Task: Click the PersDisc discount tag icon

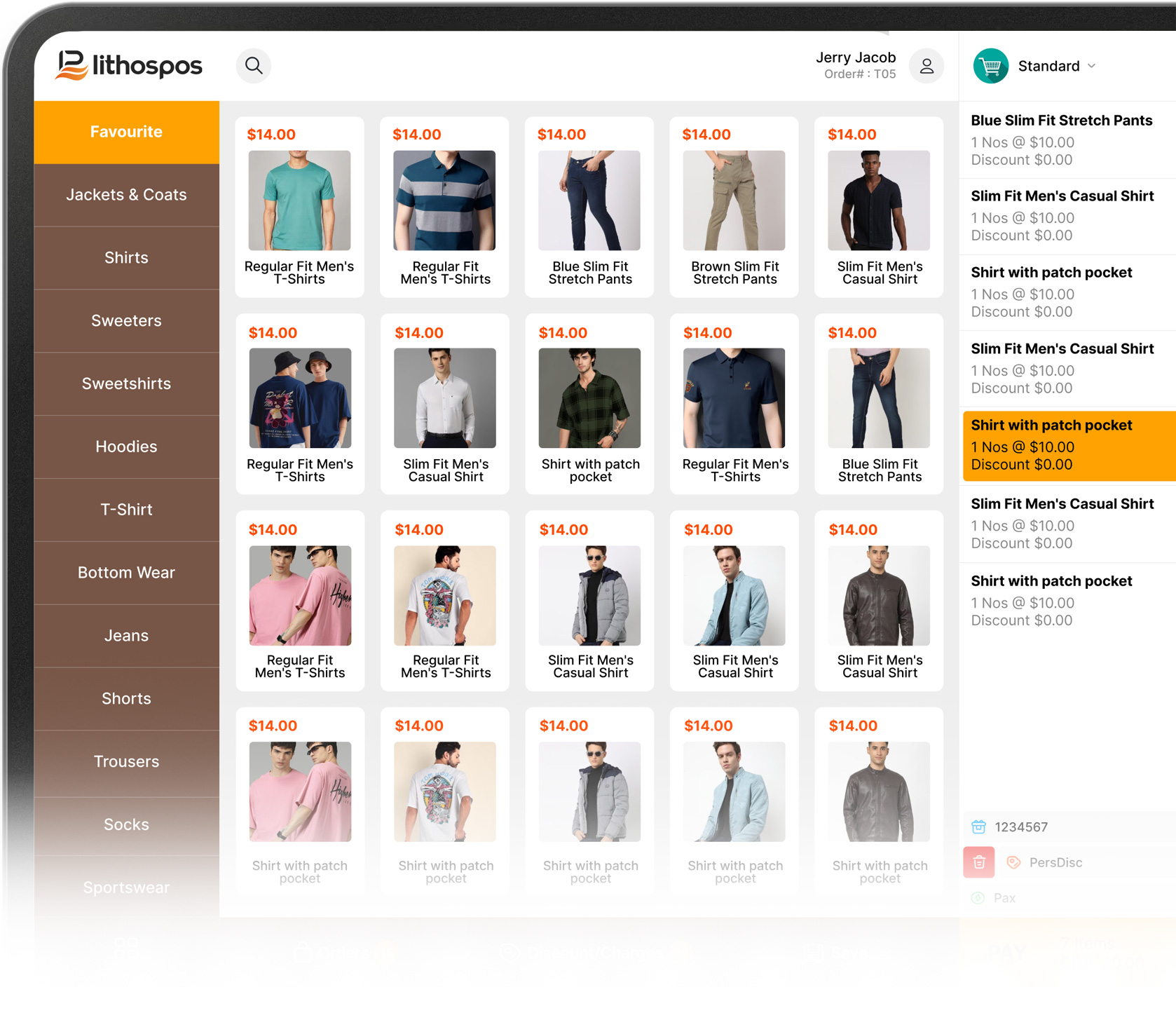Action: coord(1013,862)
